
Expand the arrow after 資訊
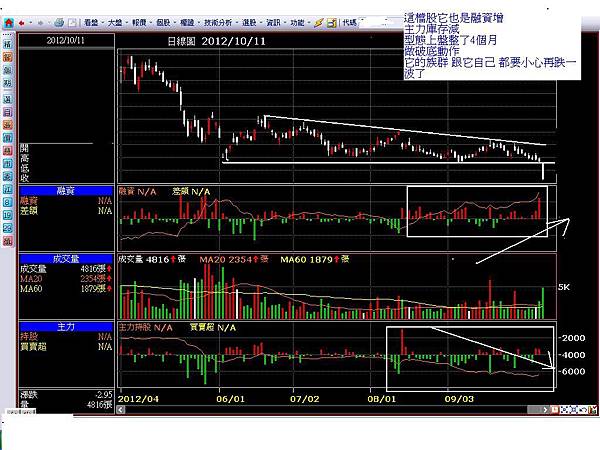pyautogui.click(x=285, y=23)
